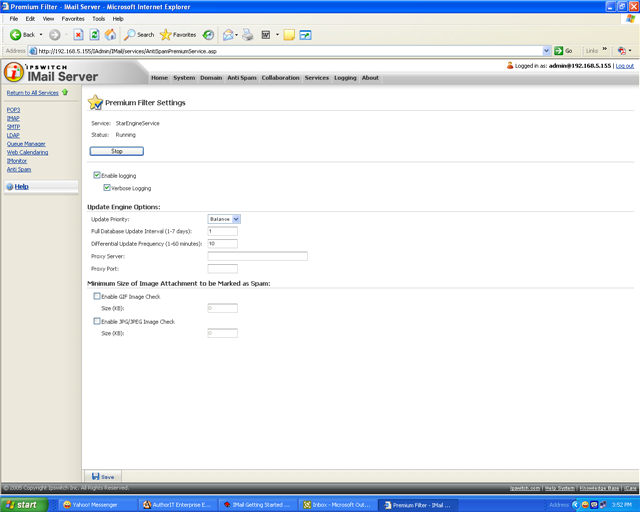Click the IMail Server logo
640x512 pixels.
click(x=51, y=73)
